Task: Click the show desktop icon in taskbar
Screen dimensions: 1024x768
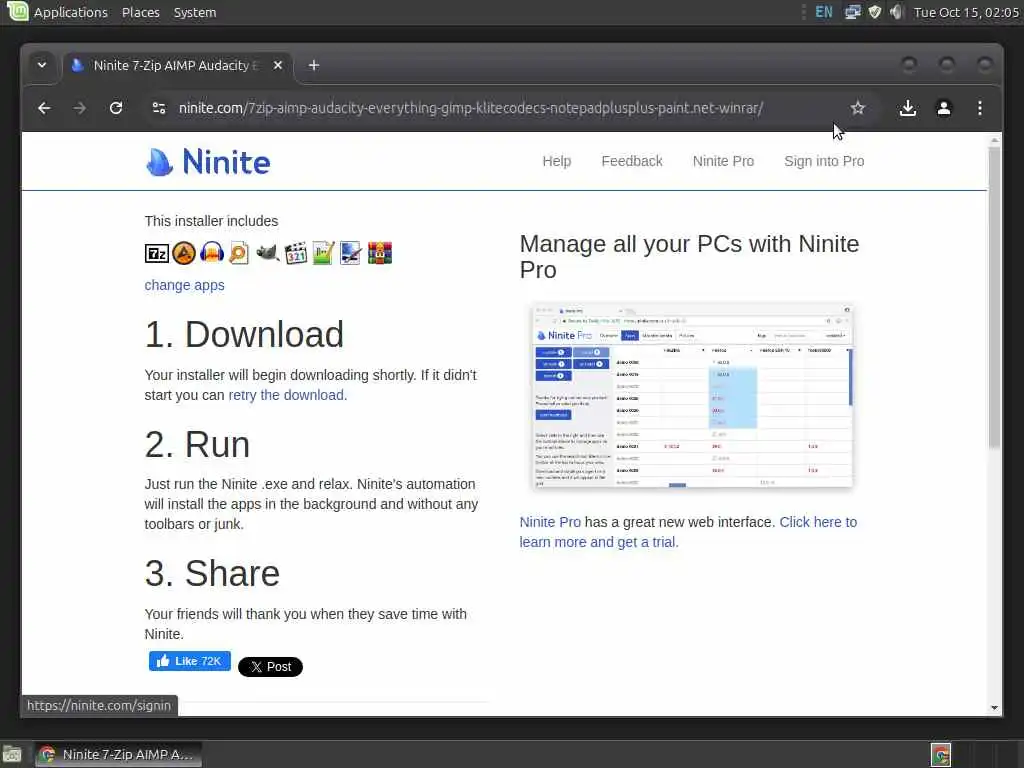Action: tap(12, 754)
